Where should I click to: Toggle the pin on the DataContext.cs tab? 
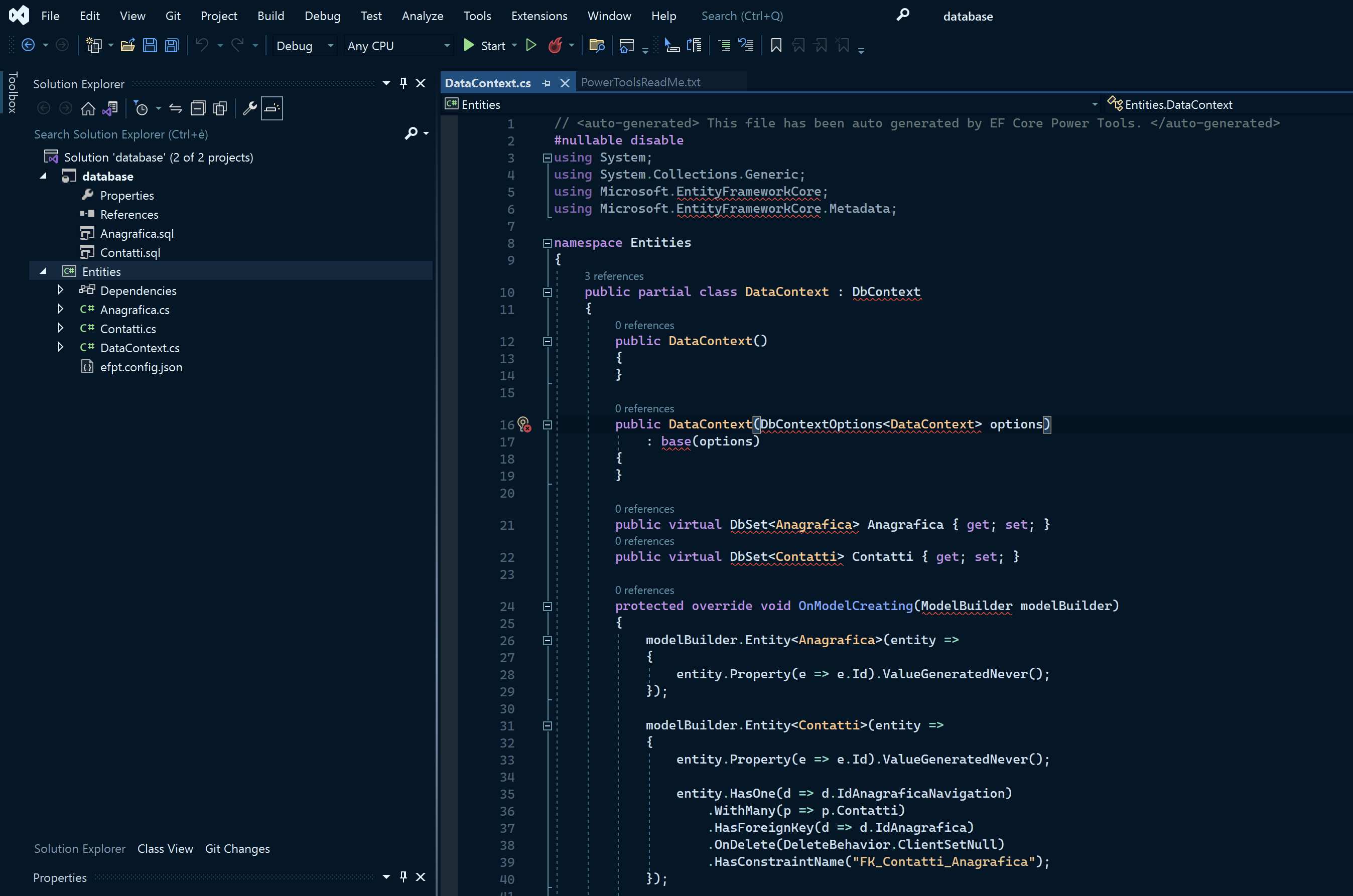[547, 83]
